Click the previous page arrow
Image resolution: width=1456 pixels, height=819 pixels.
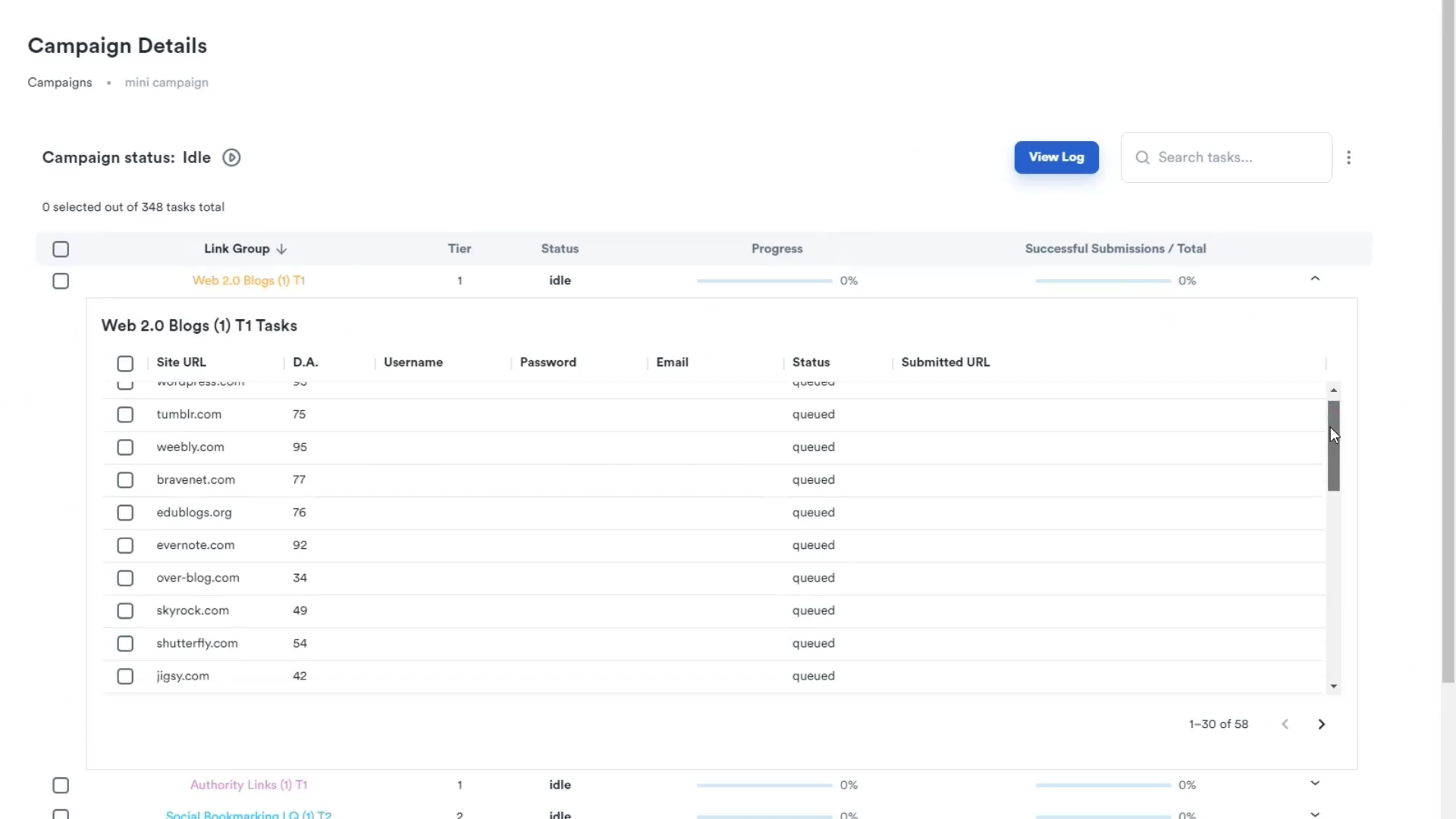point(1285,724)
